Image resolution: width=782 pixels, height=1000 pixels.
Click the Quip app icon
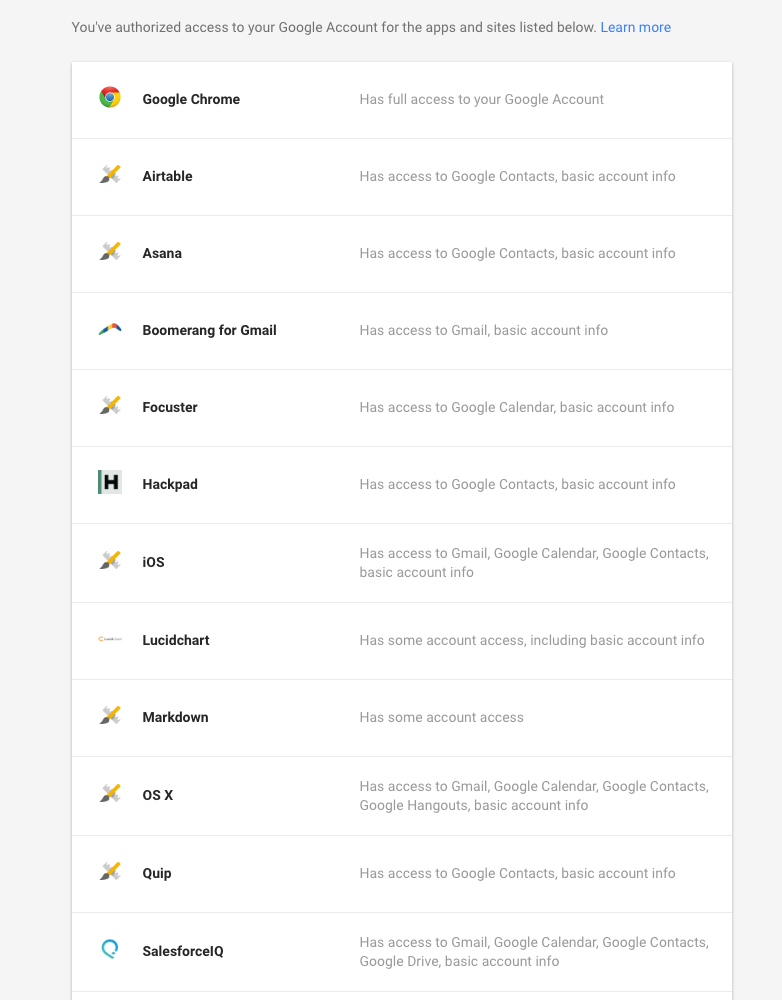[x=110, y=871]
